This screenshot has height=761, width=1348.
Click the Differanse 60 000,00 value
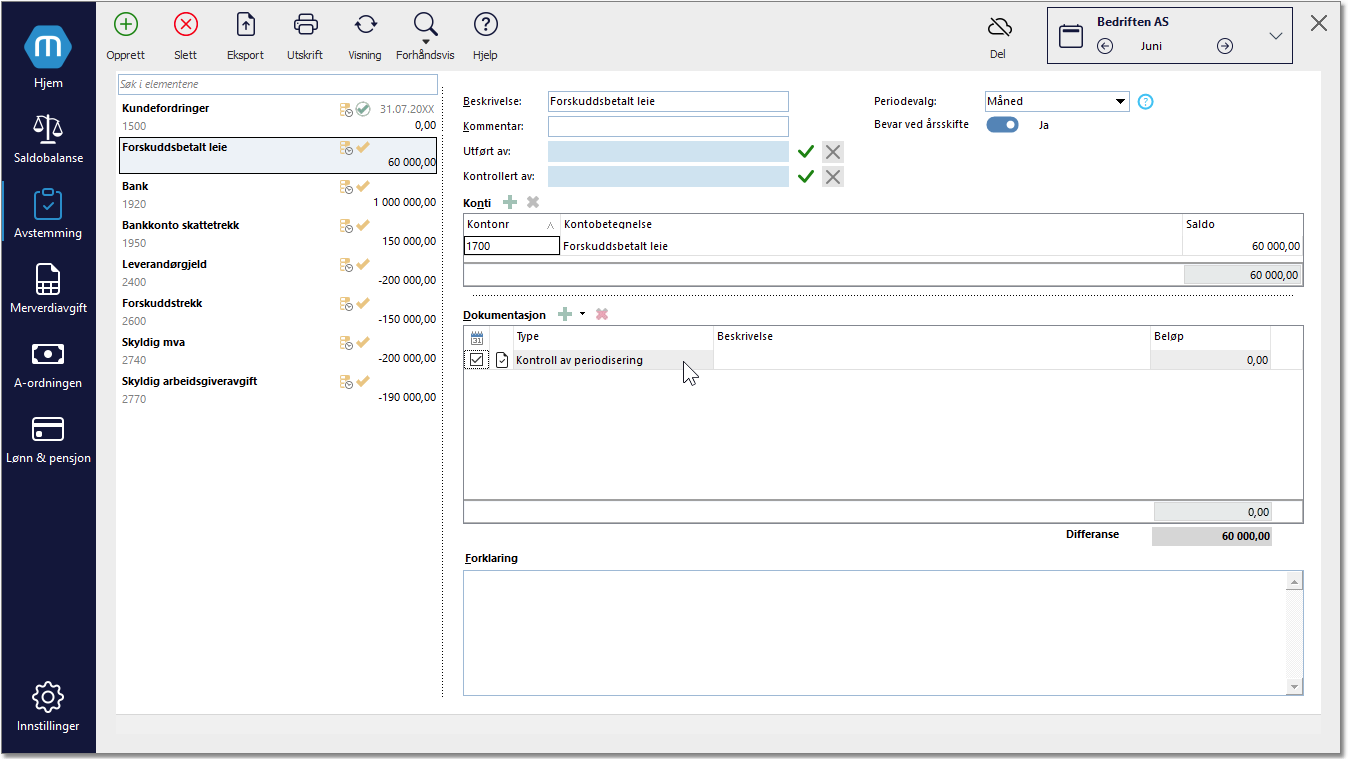point(1211,537)
